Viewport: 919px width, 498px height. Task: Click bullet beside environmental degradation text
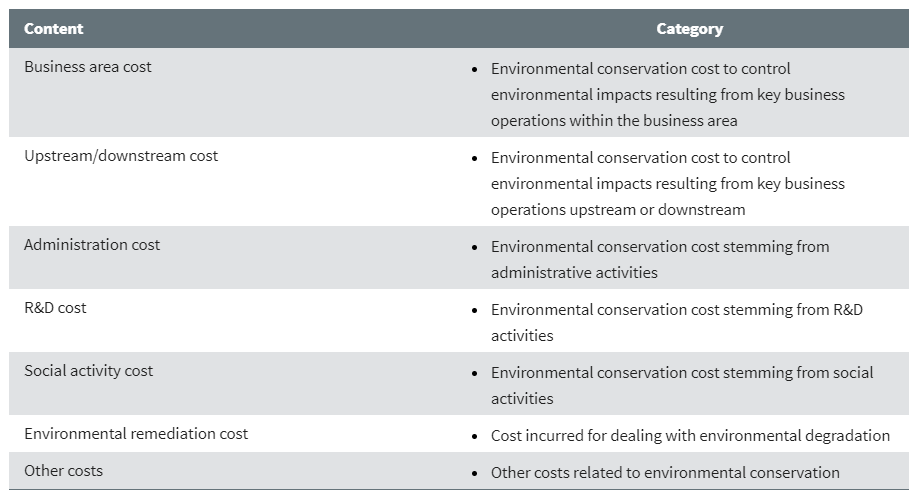coord(475,436)
